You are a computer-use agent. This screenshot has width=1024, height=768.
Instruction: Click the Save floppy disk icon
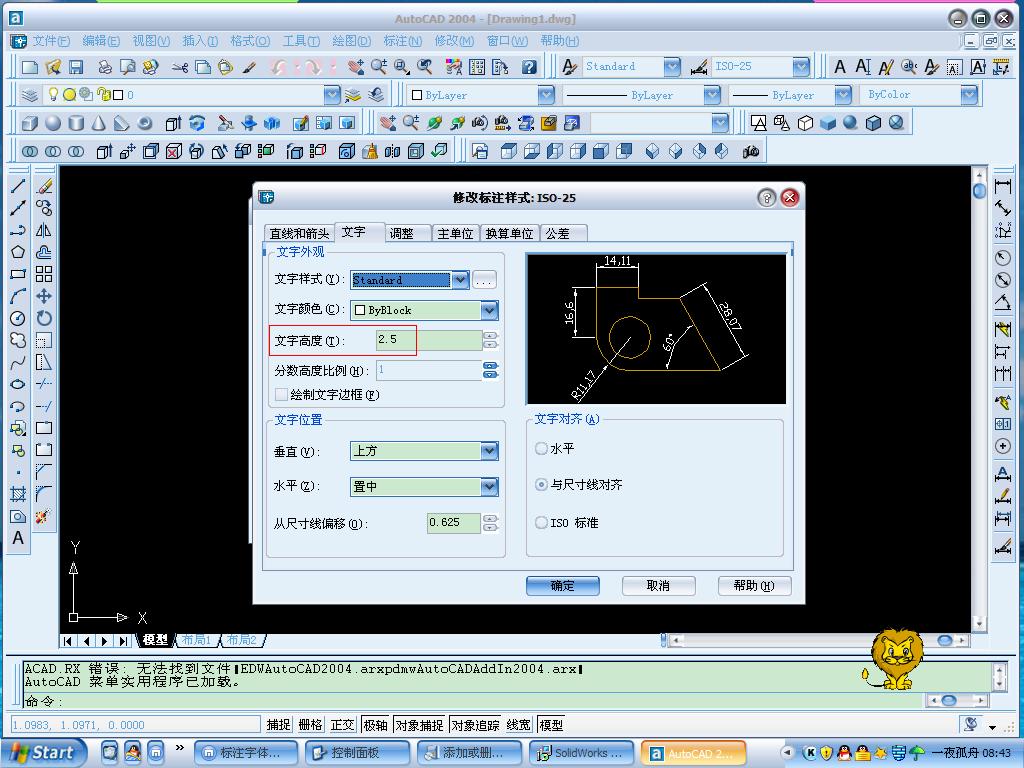pos(76,67)
